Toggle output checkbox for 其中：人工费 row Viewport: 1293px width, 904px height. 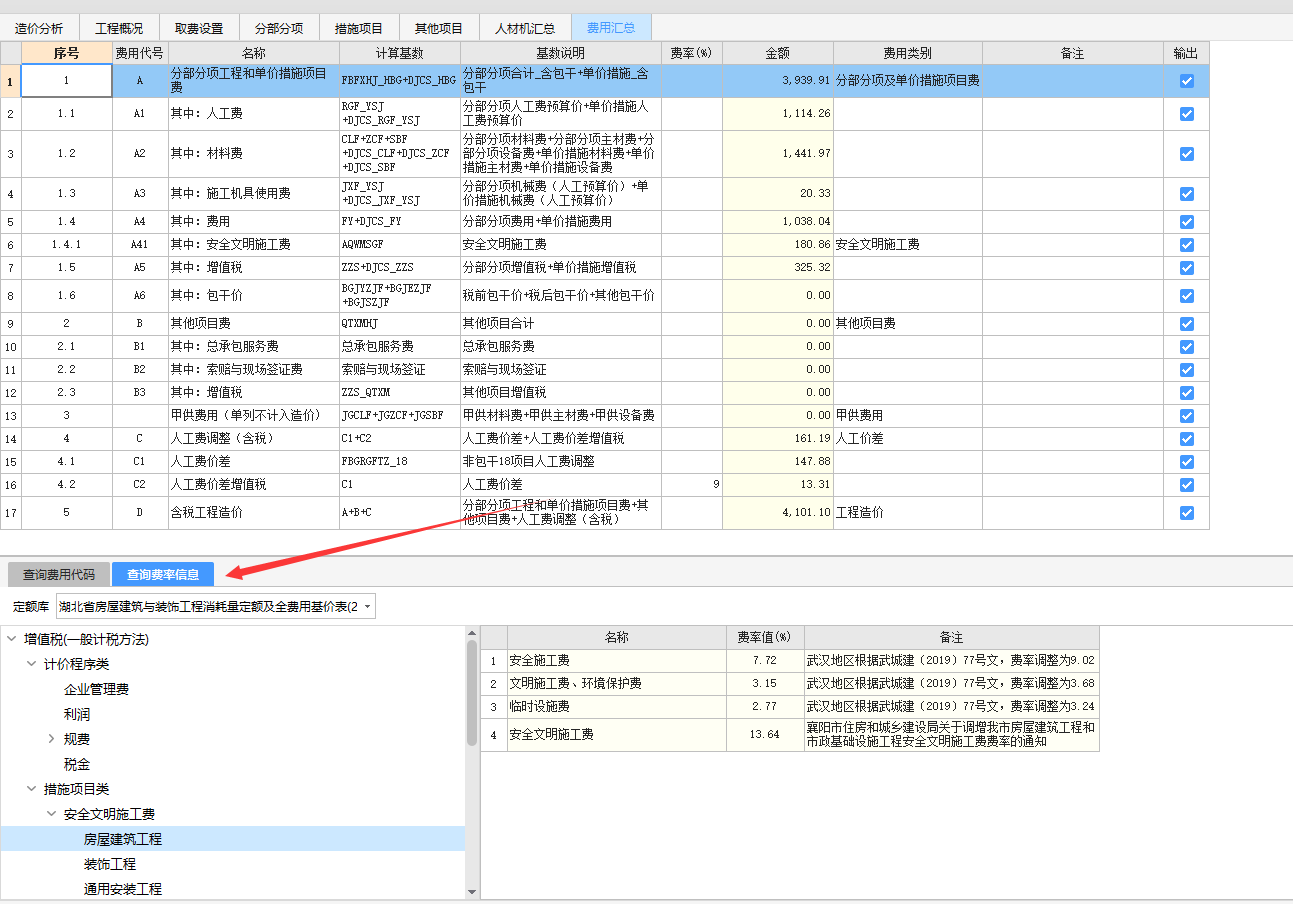[x=1186, y=114]
